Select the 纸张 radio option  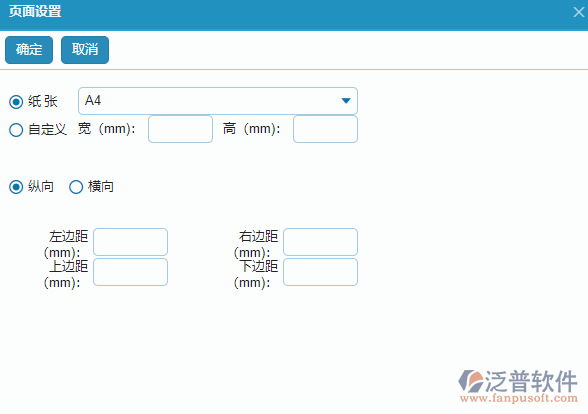tap(16, 102)
